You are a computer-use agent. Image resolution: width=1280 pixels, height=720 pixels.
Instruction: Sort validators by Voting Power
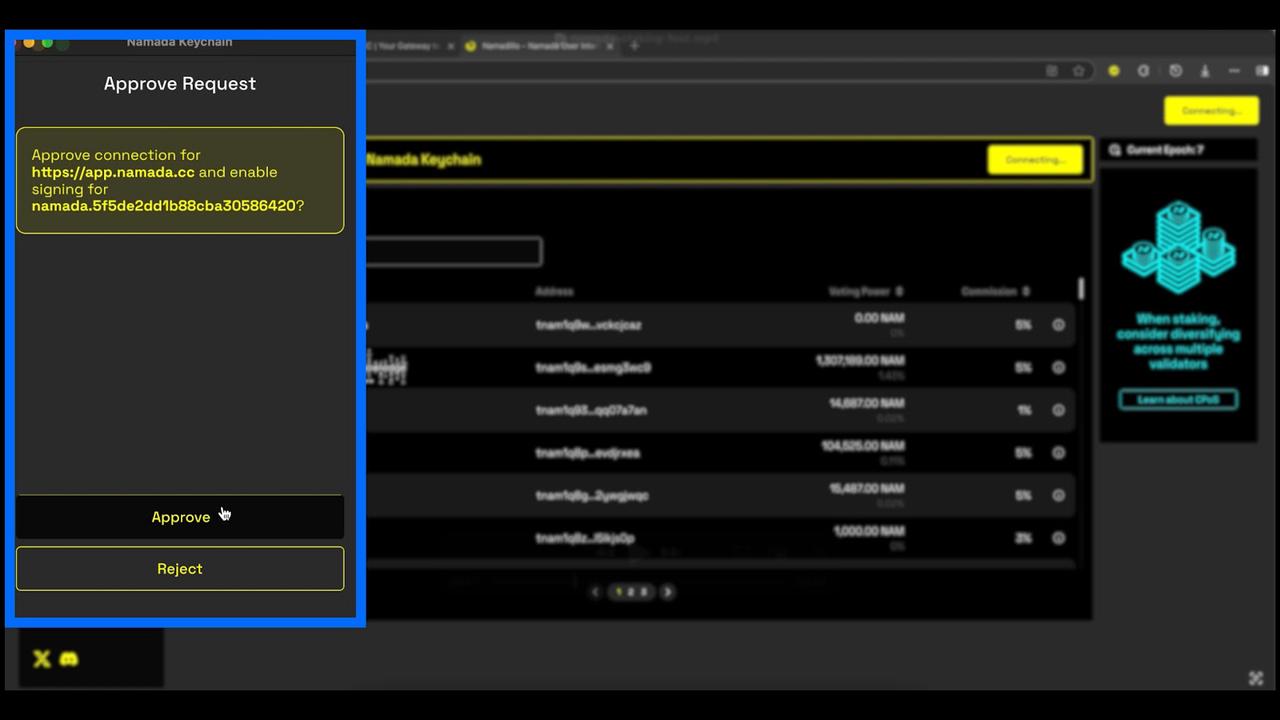click(866, 292)
